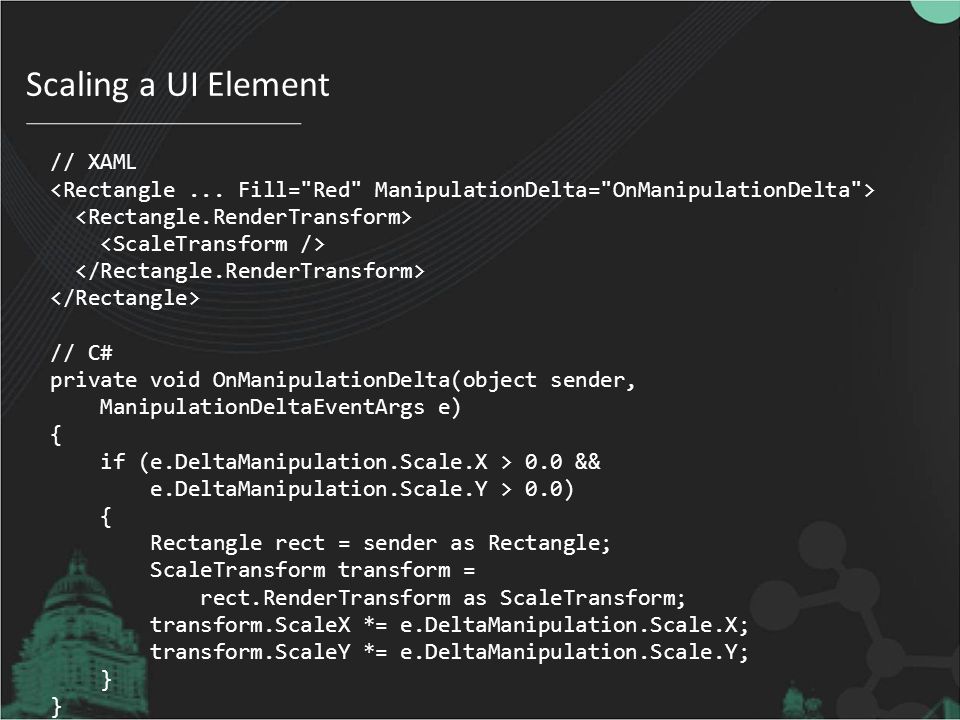Viewport: 960px width, 720px height.
Task: Click the Scale.Y > 0.0 condition line
Action: coord(362,489)
